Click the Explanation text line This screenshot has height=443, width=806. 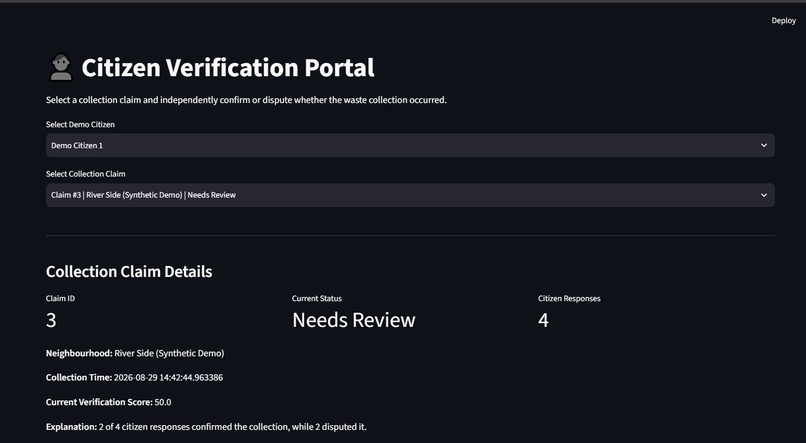pyautogui.click(x=206, y=427)
